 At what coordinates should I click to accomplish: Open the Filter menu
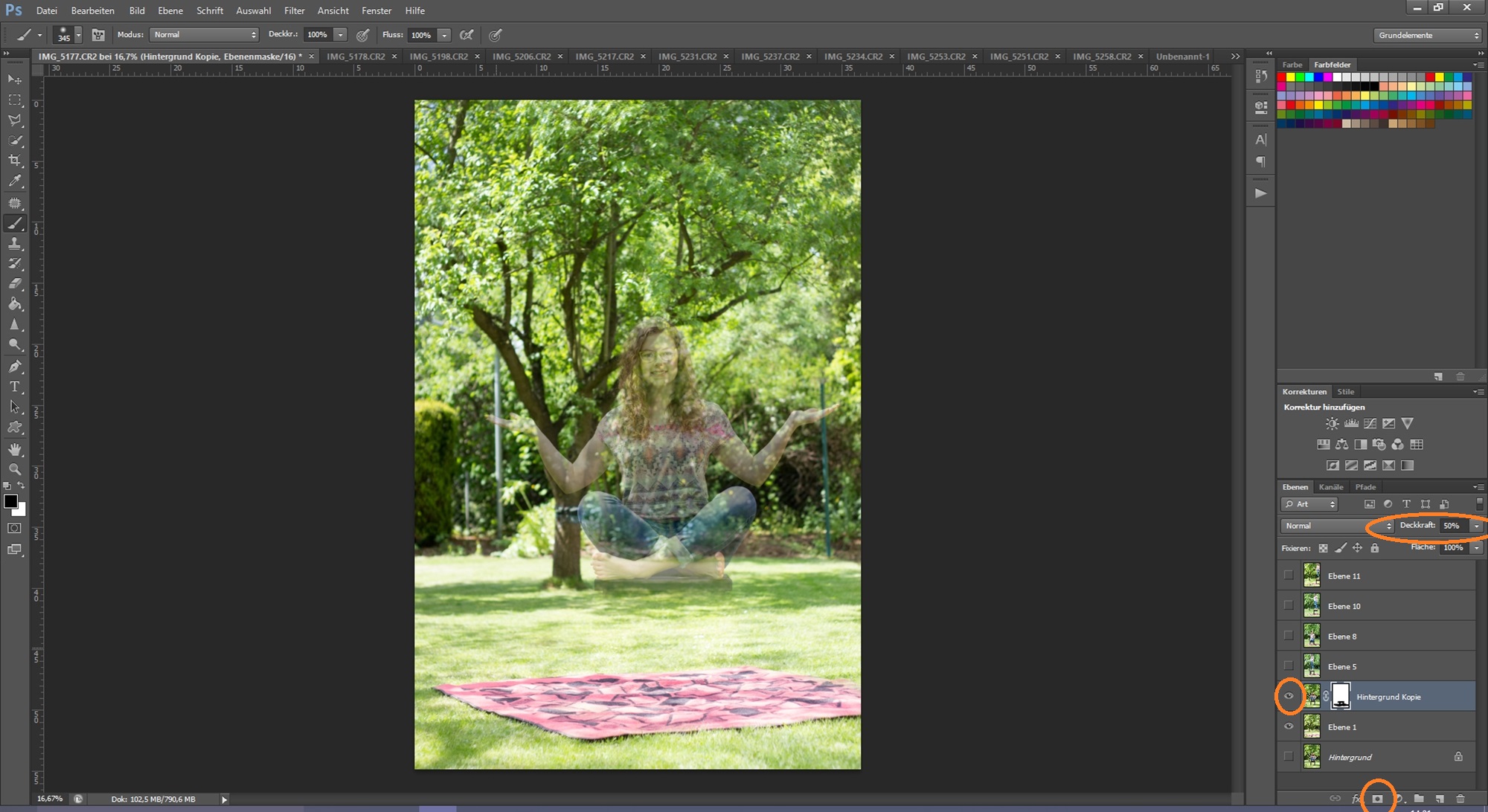click(294, 10)
